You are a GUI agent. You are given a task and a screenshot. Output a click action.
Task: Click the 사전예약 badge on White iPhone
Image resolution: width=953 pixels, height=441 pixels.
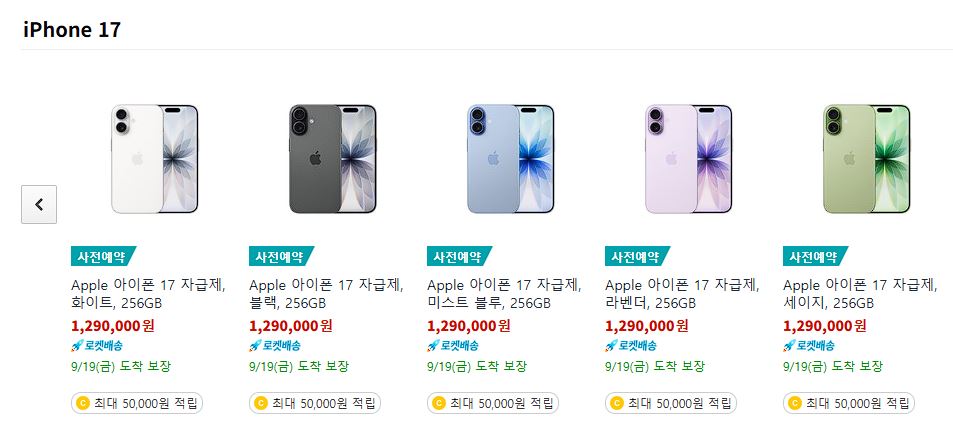(103, 256)
